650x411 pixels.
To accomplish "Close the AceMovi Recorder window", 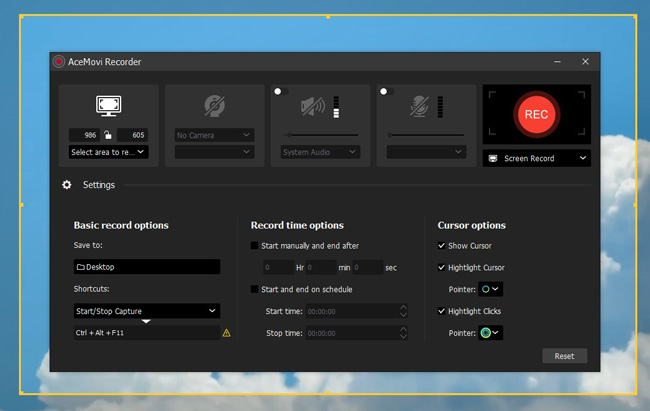I will (x=585, y=62).
